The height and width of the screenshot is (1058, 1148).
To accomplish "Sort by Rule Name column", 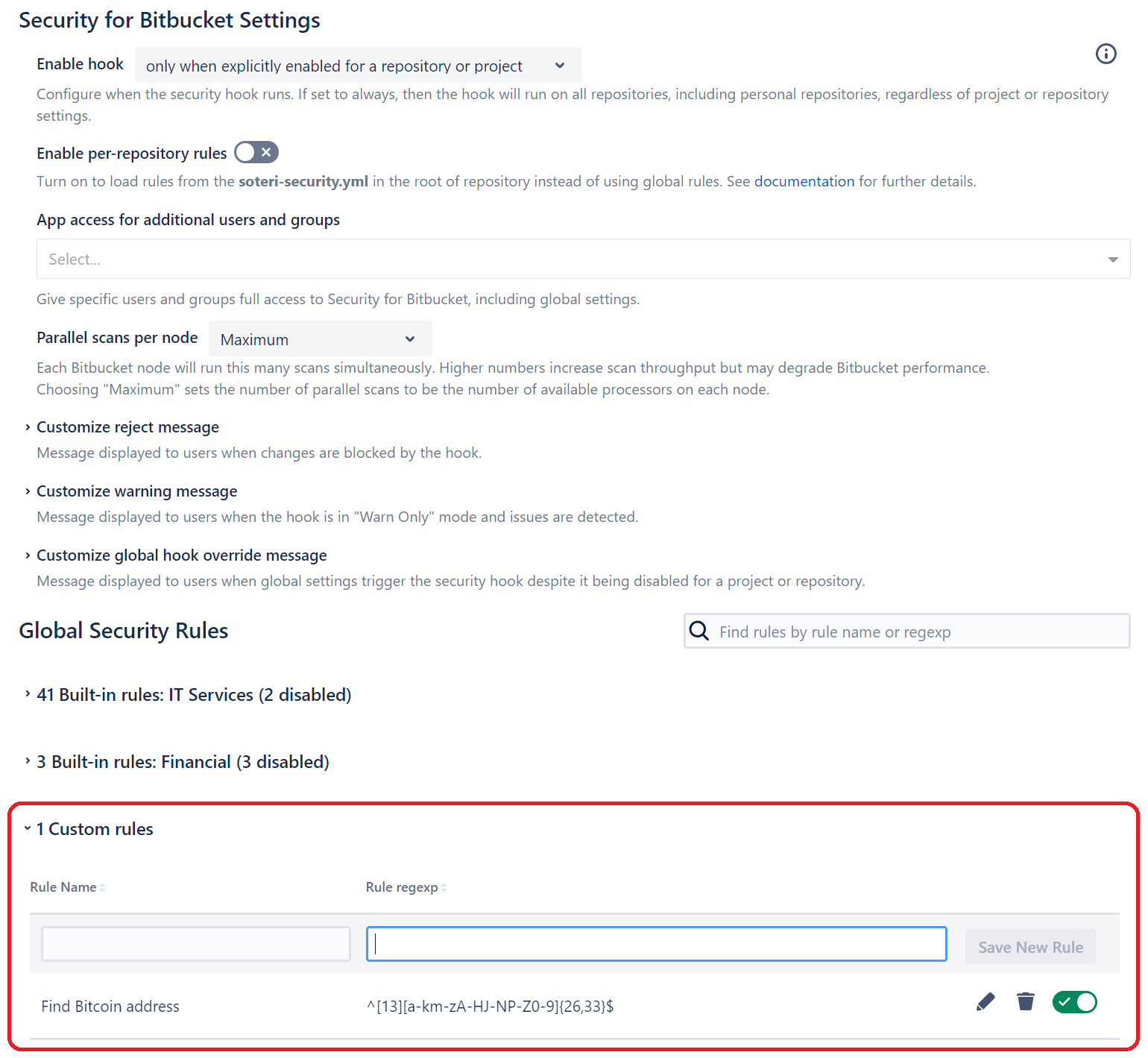I will pos(68,887).
